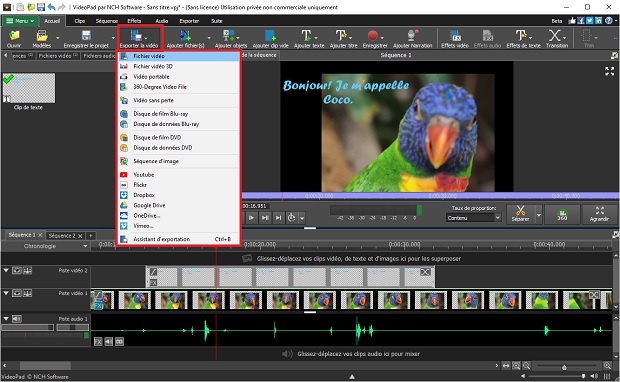Click the 360 view button
Image resolution: width=620 pixels, height=382 pixels.
tap(562, 214)
